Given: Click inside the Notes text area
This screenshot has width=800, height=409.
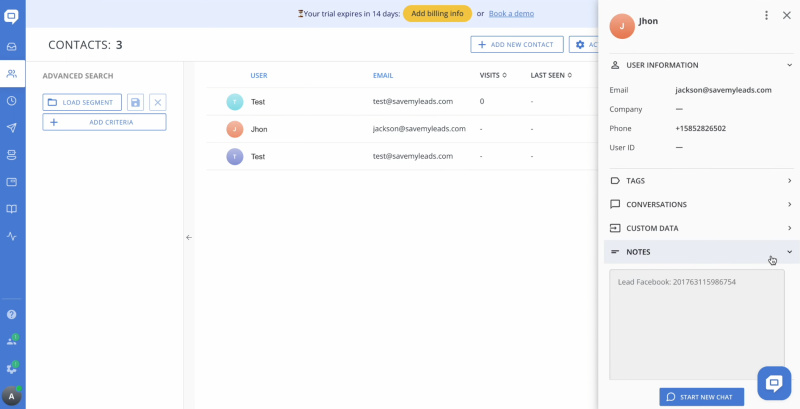Looking at the screenshot, I should click(697, 324).
